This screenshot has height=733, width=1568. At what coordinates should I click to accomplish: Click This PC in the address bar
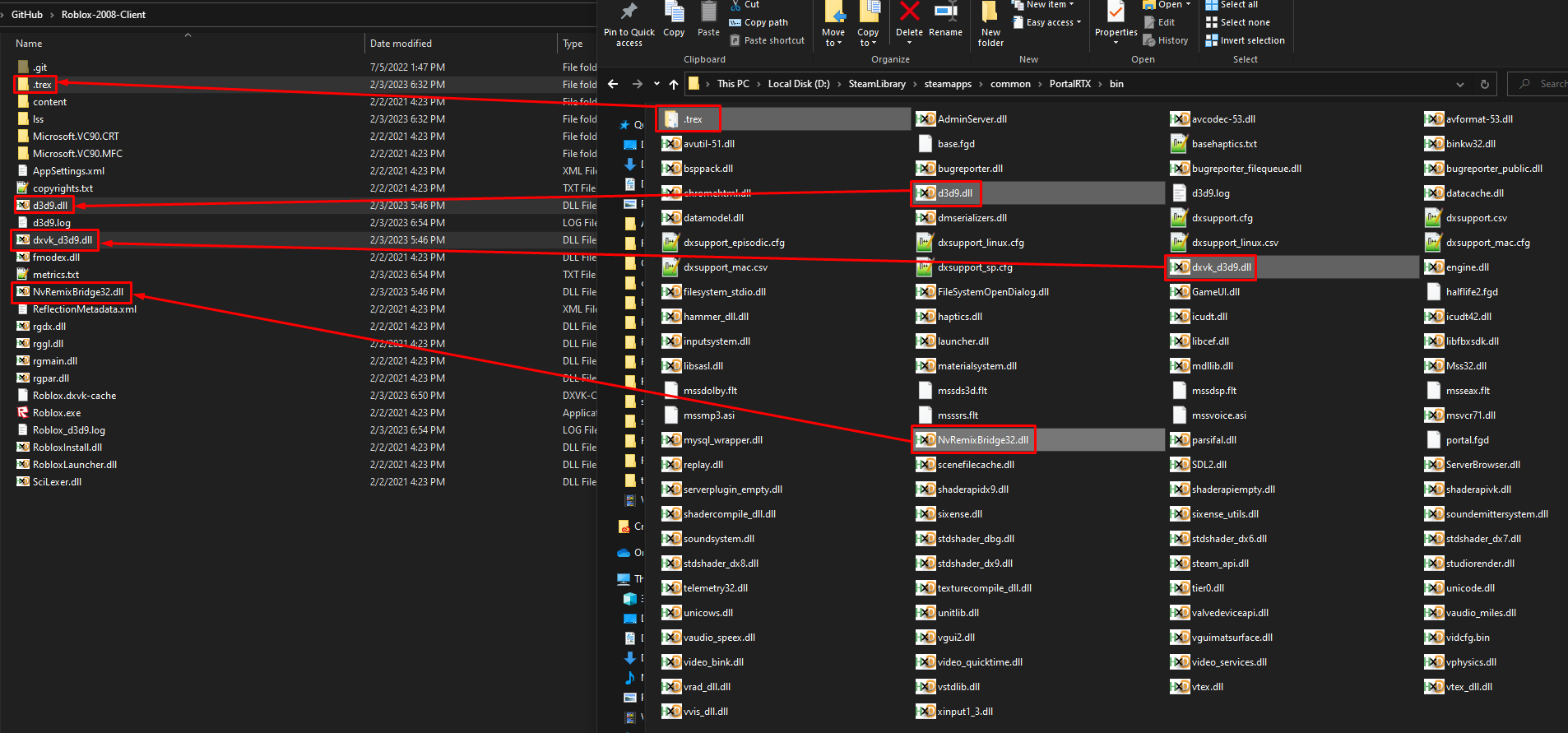pos(733,84)
